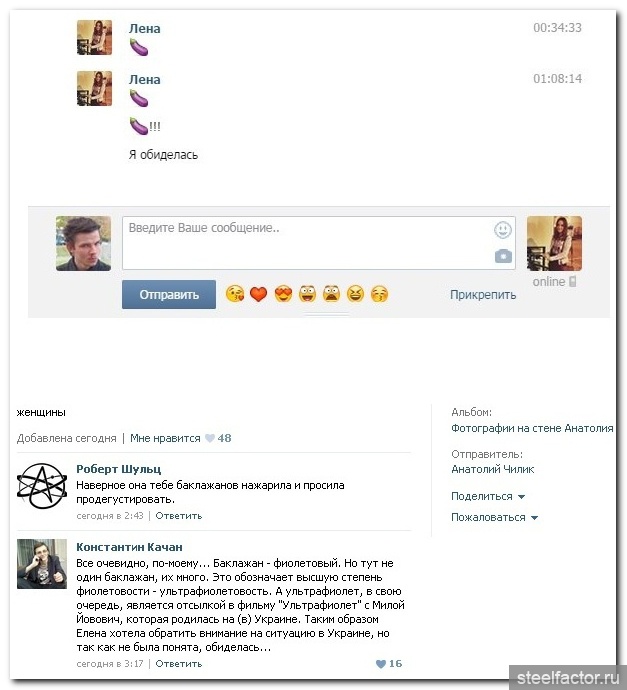The width and height of the screenshot is (627, 690).
Task: Insert the grinning tongue emoji
Action: (x=307, y=294)
